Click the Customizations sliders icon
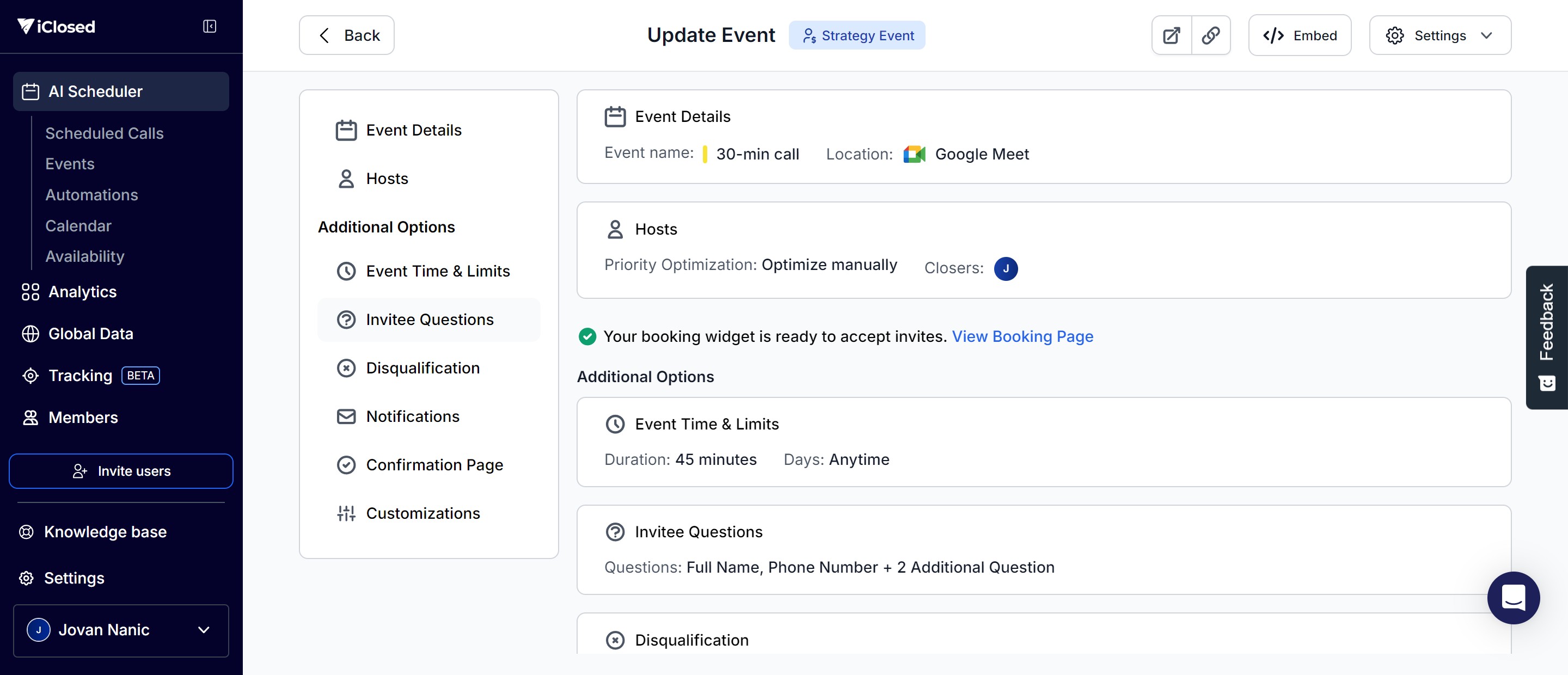 point(346,513)
